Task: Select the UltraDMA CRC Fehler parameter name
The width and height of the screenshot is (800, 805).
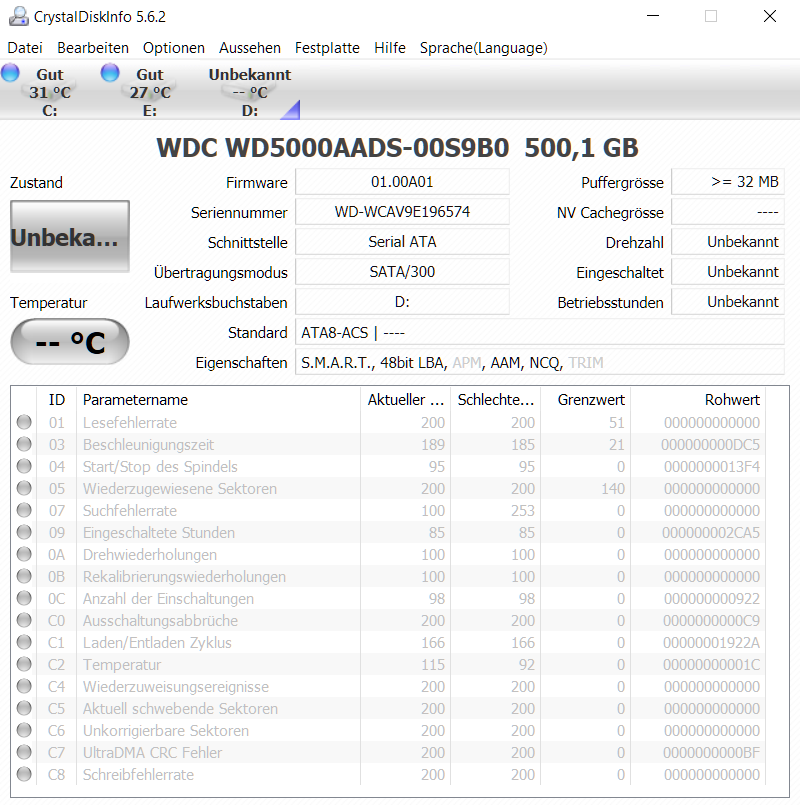Action: [x=153, y=753]
